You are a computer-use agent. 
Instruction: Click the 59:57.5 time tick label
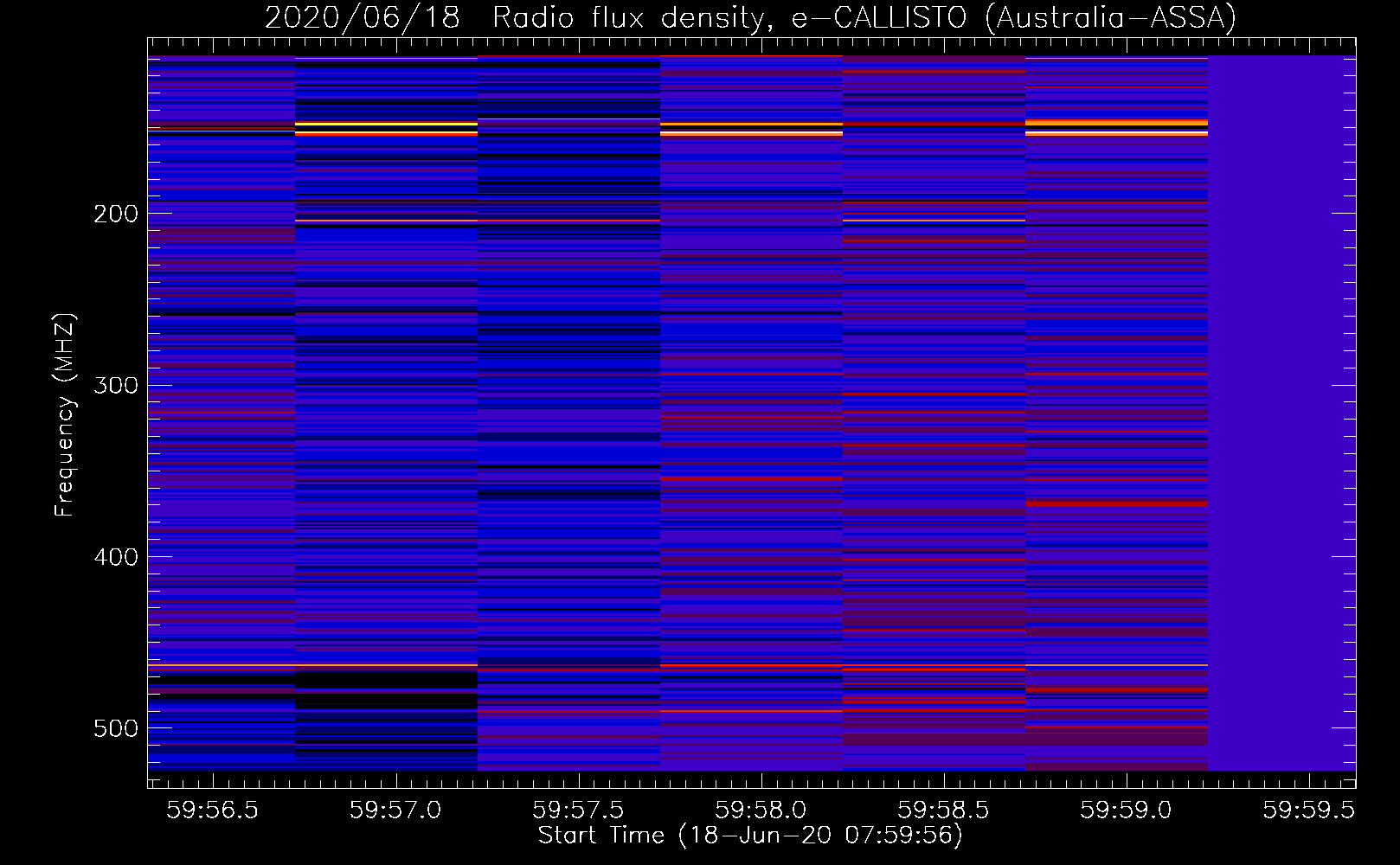(x=578, y=810)
